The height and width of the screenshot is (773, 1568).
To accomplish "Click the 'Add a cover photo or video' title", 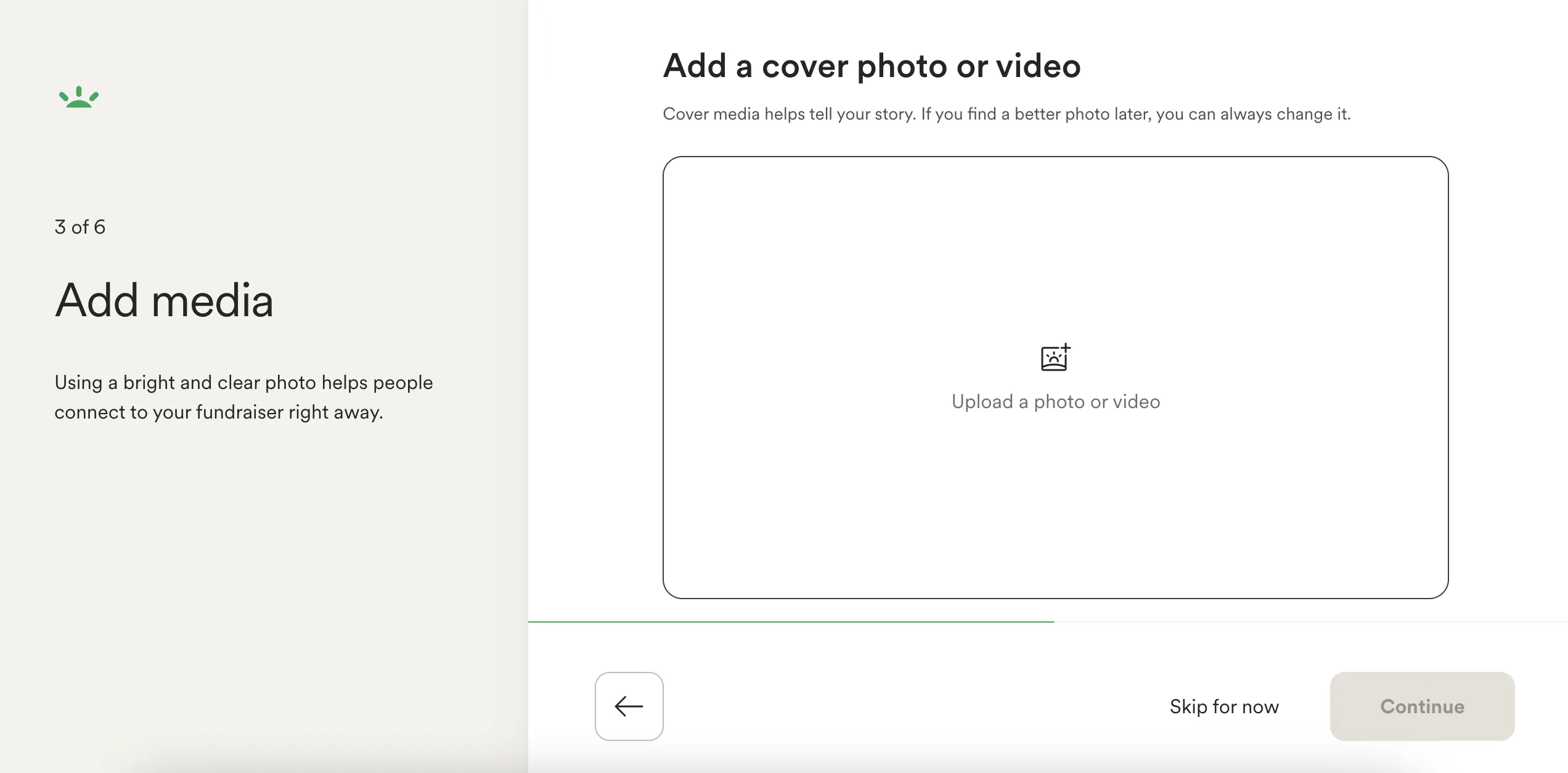I will 872,65.
